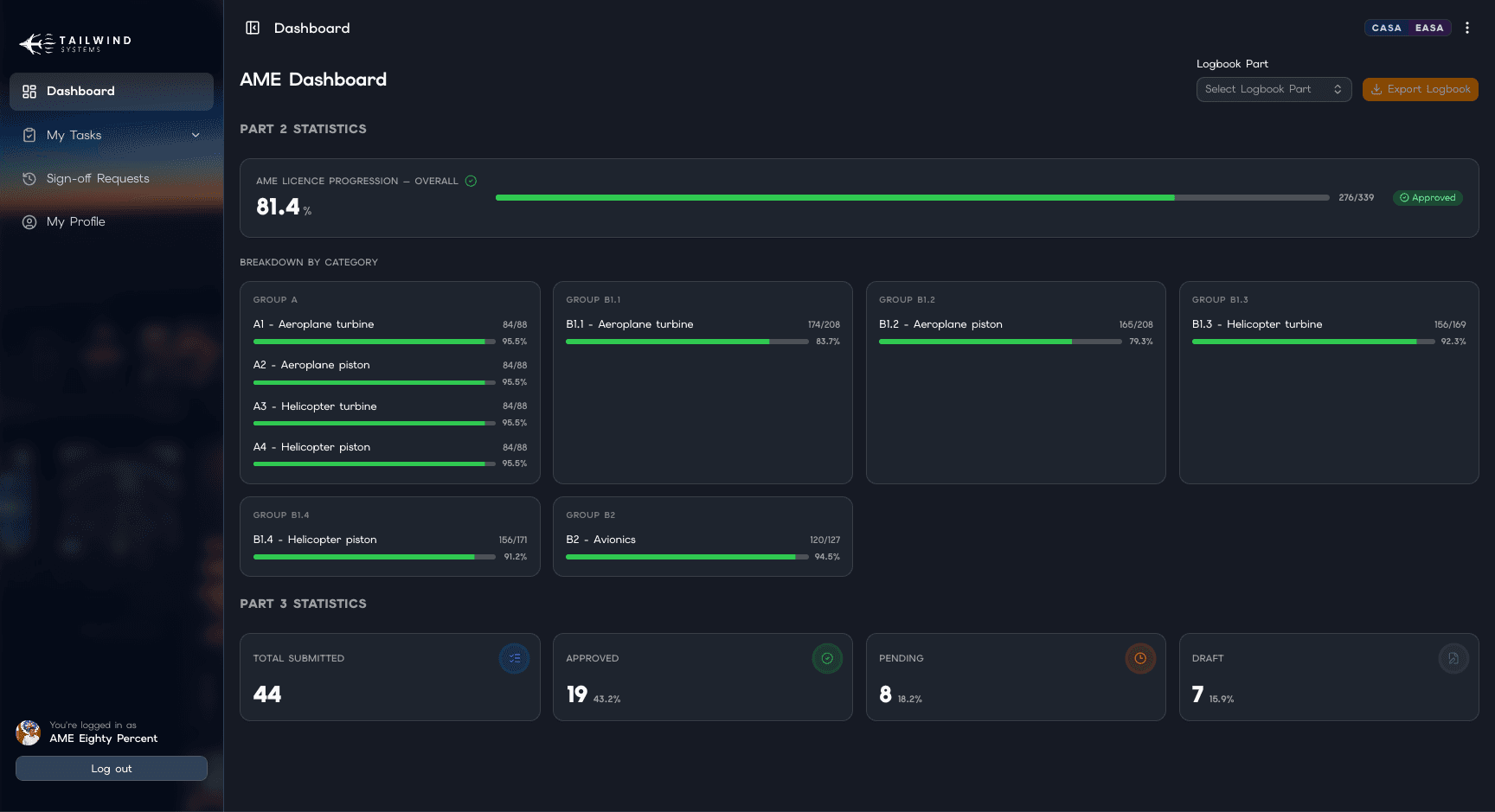Click the B1.3 - Helicopter turbine label
1495x812 pixels.
(x=1257, y=324)
